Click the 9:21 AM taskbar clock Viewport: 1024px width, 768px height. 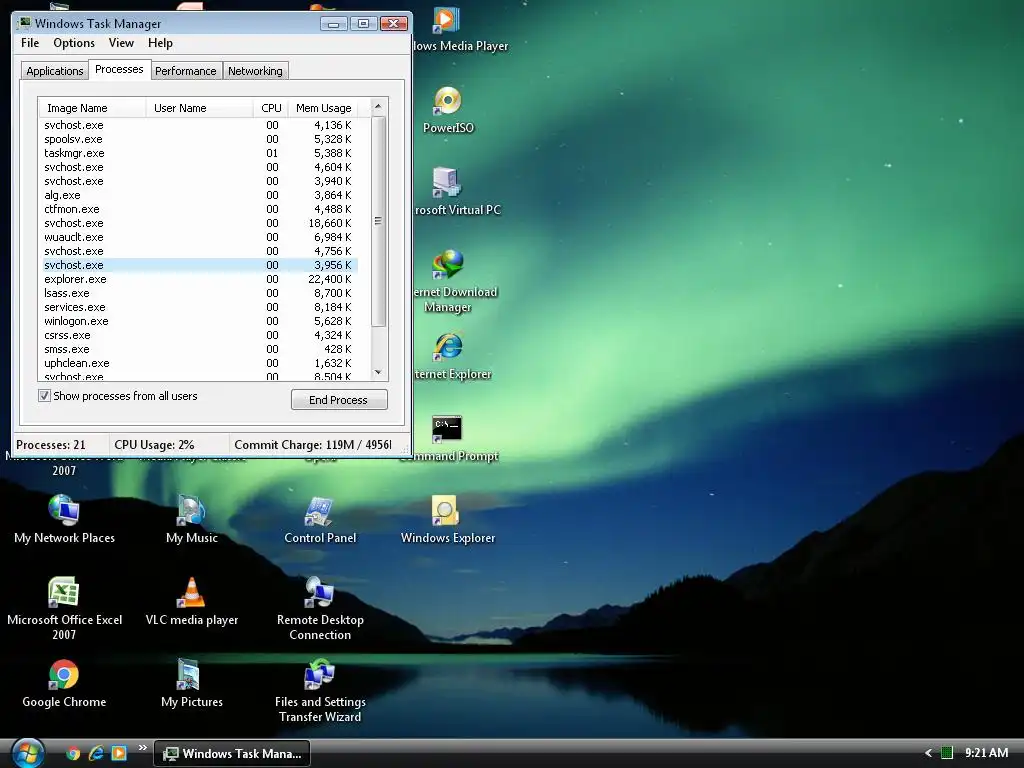click(986, 753)
